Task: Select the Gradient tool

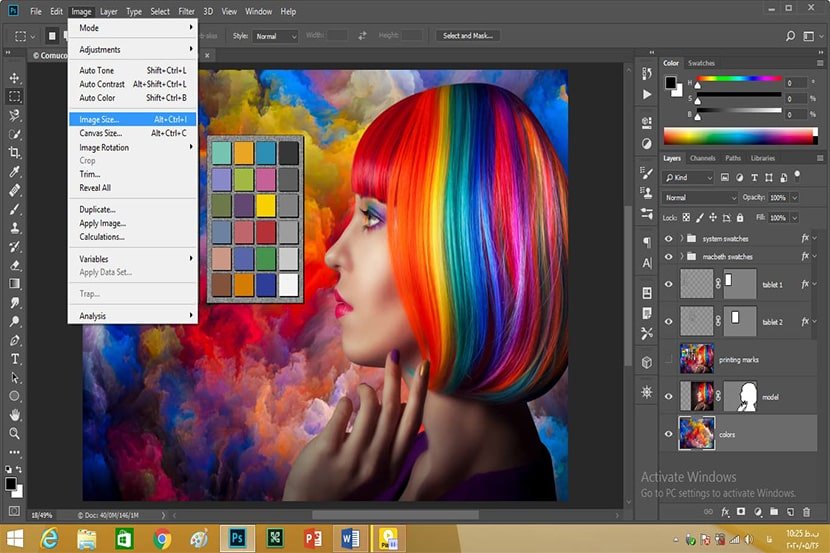Action: click(x=14, y=284)
